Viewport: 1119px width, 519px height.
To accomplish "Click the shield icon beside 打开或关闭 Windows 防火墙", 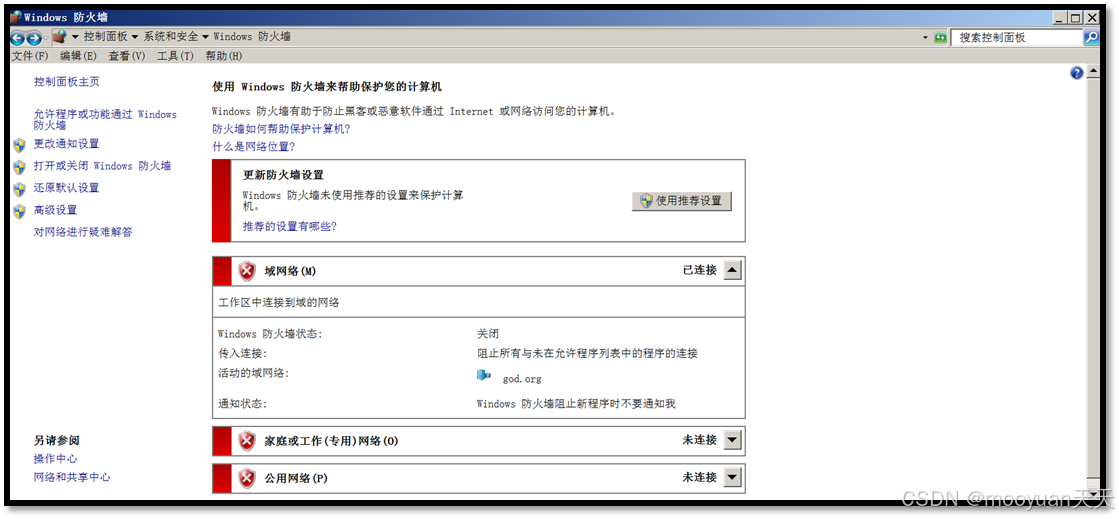I will (19, 167).
